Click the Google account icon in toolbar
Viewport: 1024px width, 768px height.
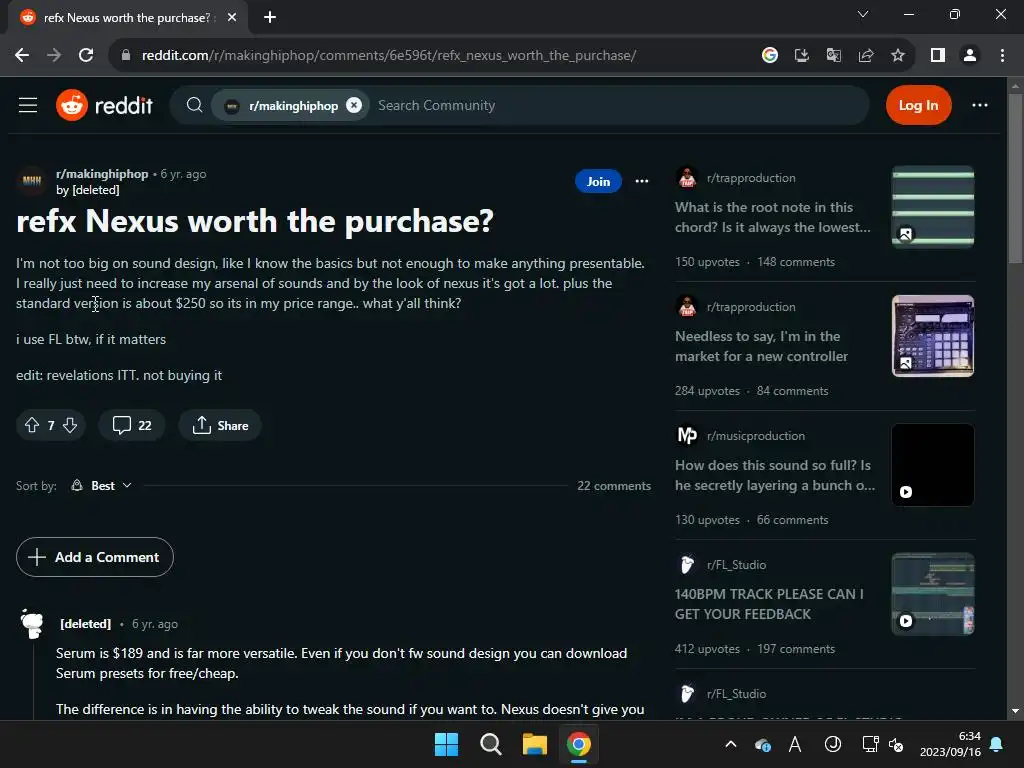point(769,56)
